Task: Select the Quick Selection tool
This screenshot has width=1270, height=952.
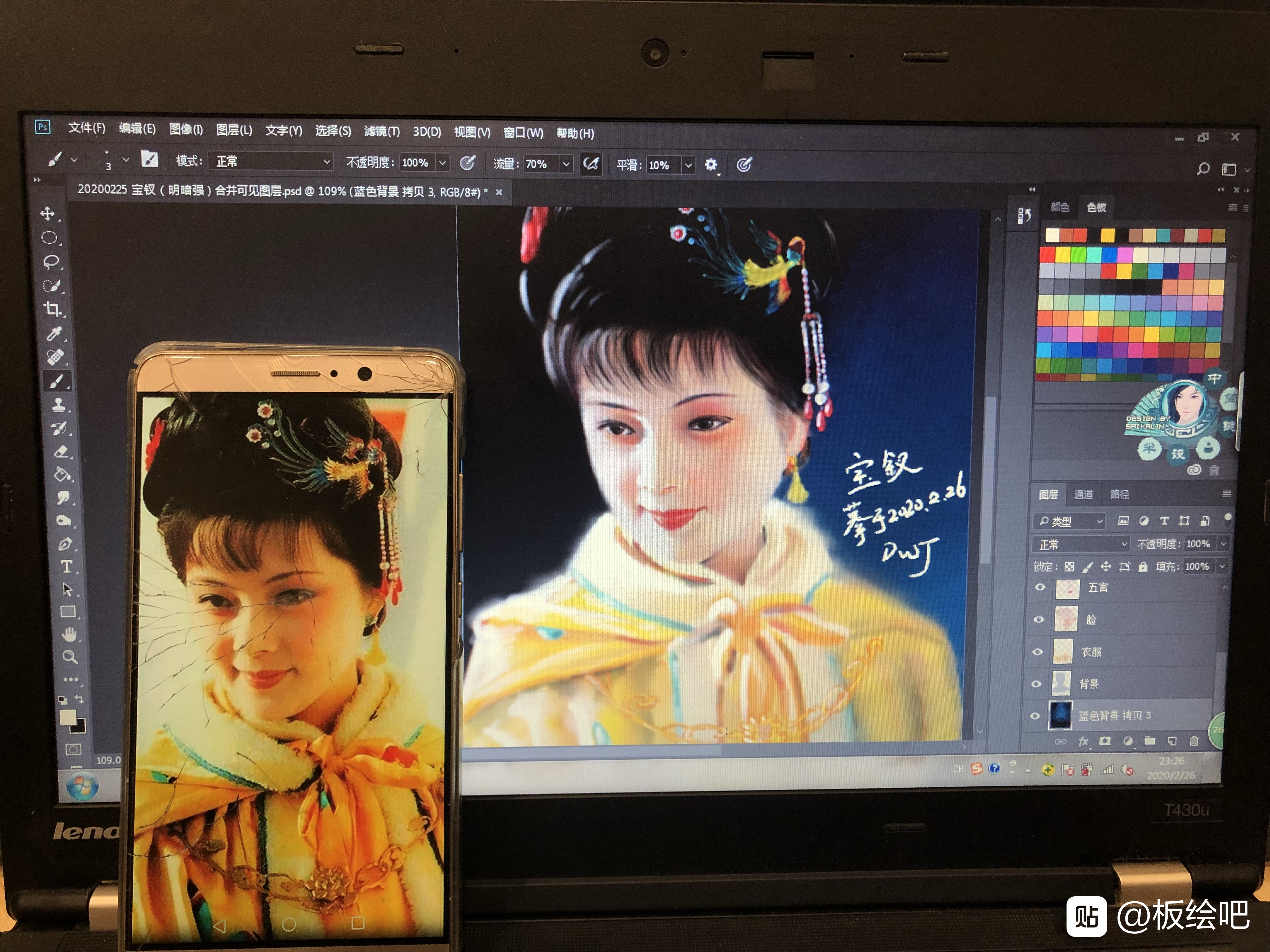Action: 52,286
